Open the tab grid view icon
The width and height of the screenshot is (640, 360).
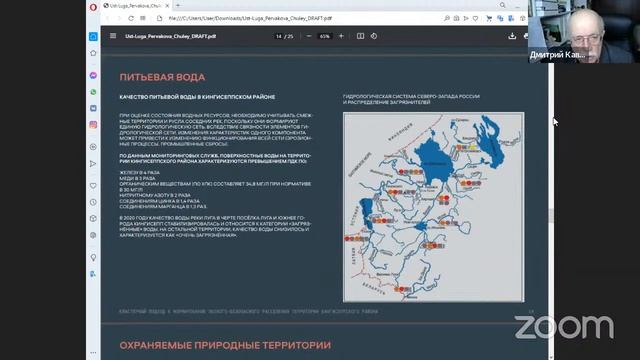[x=143, y=18]
